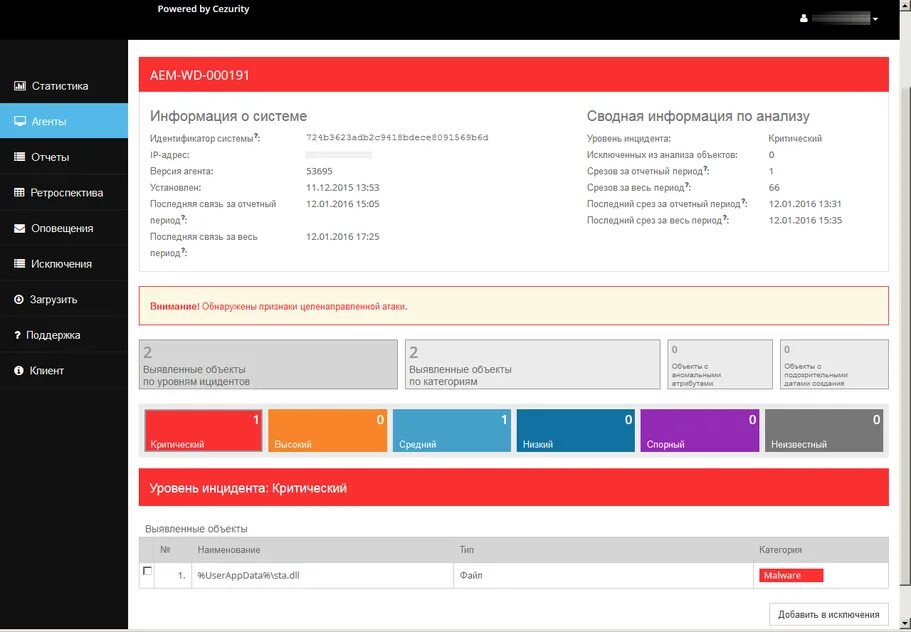Click the %UserAppData%\sta.dll file name

[x=249, y=576]
